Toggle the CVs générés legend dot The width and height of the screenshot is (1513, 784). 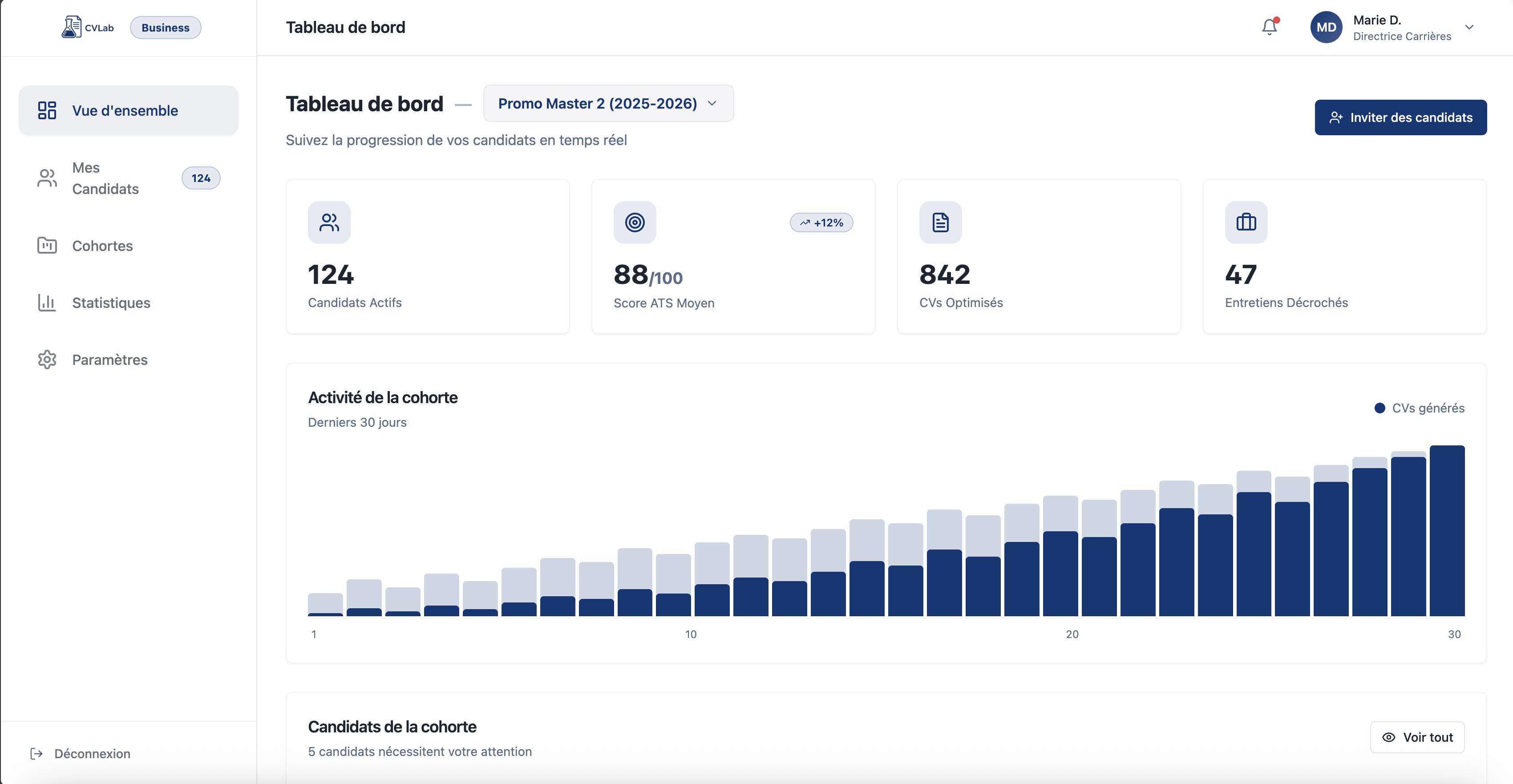click(x=1379, y=408)
